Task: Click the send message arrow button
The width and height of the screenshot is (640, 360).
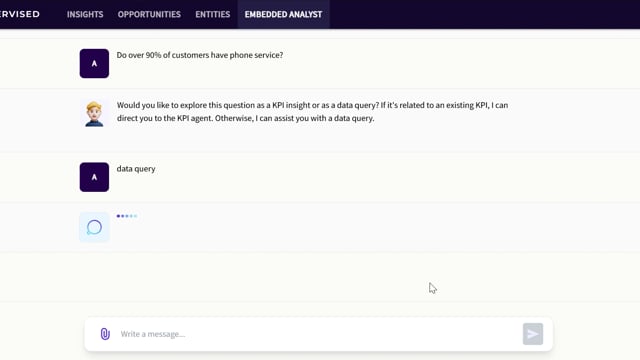Action: 533,334
